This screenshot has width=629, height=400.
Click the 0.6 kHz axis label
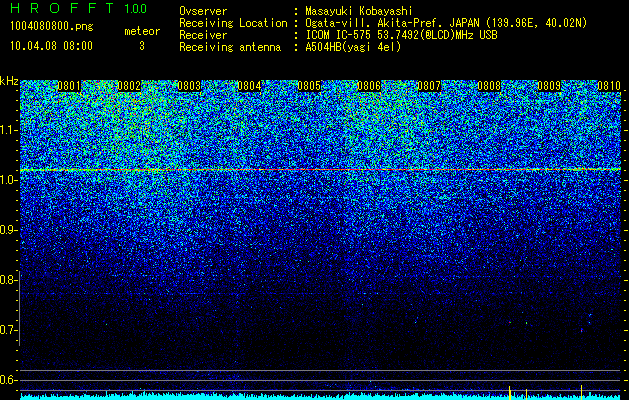pyautogui.click(x=7, y=380)
